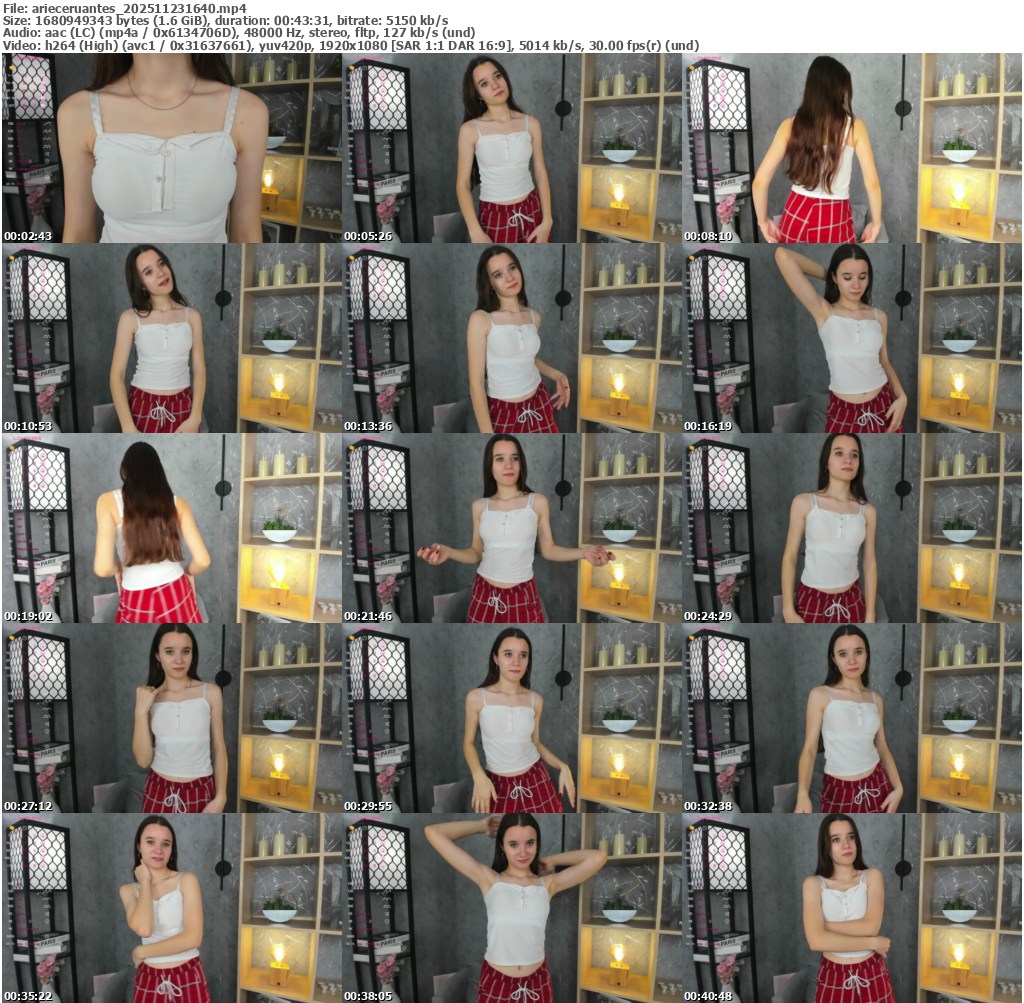The height and width of the screenshot is (1003, 1024).
Task: Click the Size and duration info line
Action: point(225,20)
